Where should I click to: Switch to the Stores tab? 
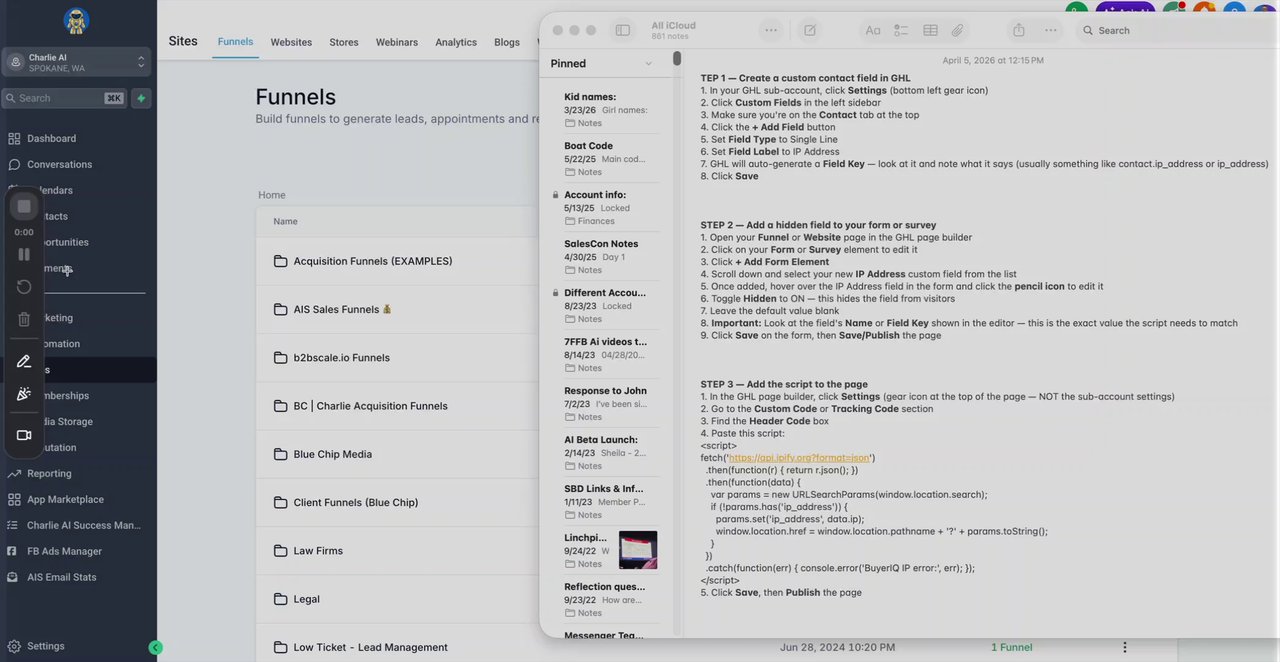pyautogui.click(x=344, y=42)
